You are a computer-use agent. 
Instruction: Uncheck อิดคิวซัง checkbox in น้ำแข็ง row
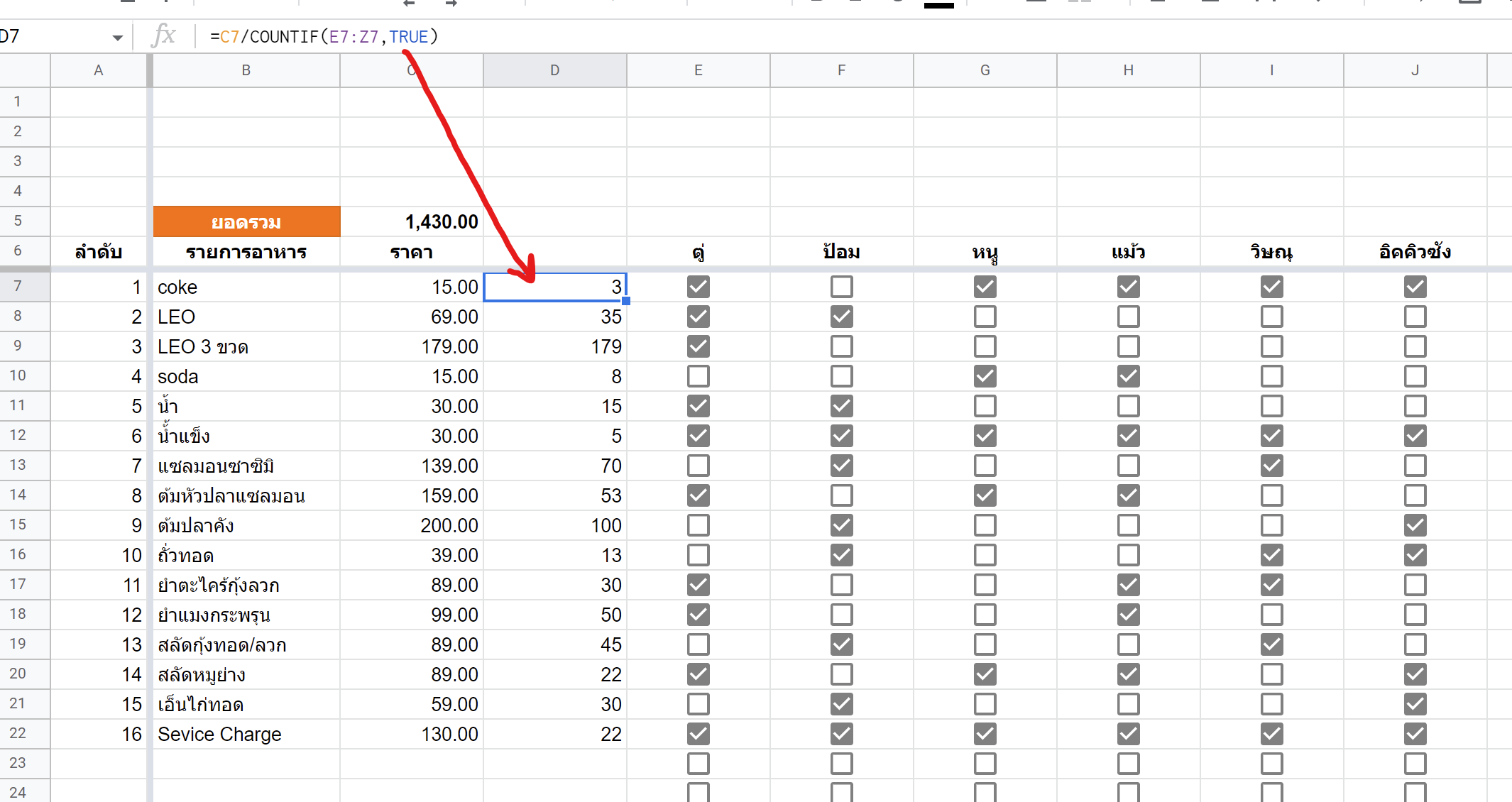click(1415, 436)
